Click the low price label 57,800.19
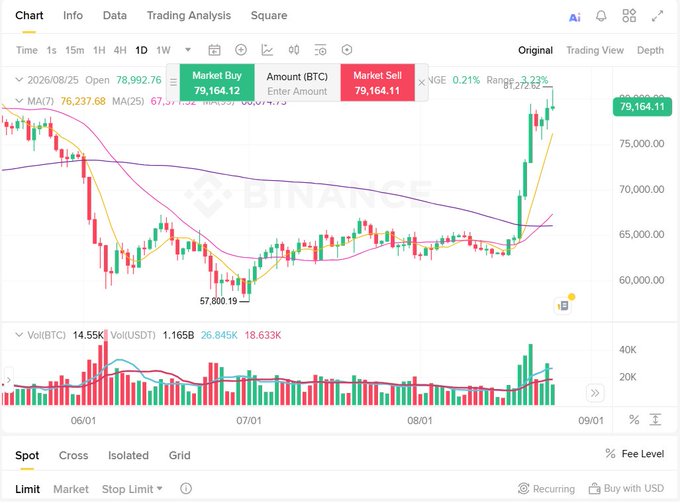 tap(218, 300)
